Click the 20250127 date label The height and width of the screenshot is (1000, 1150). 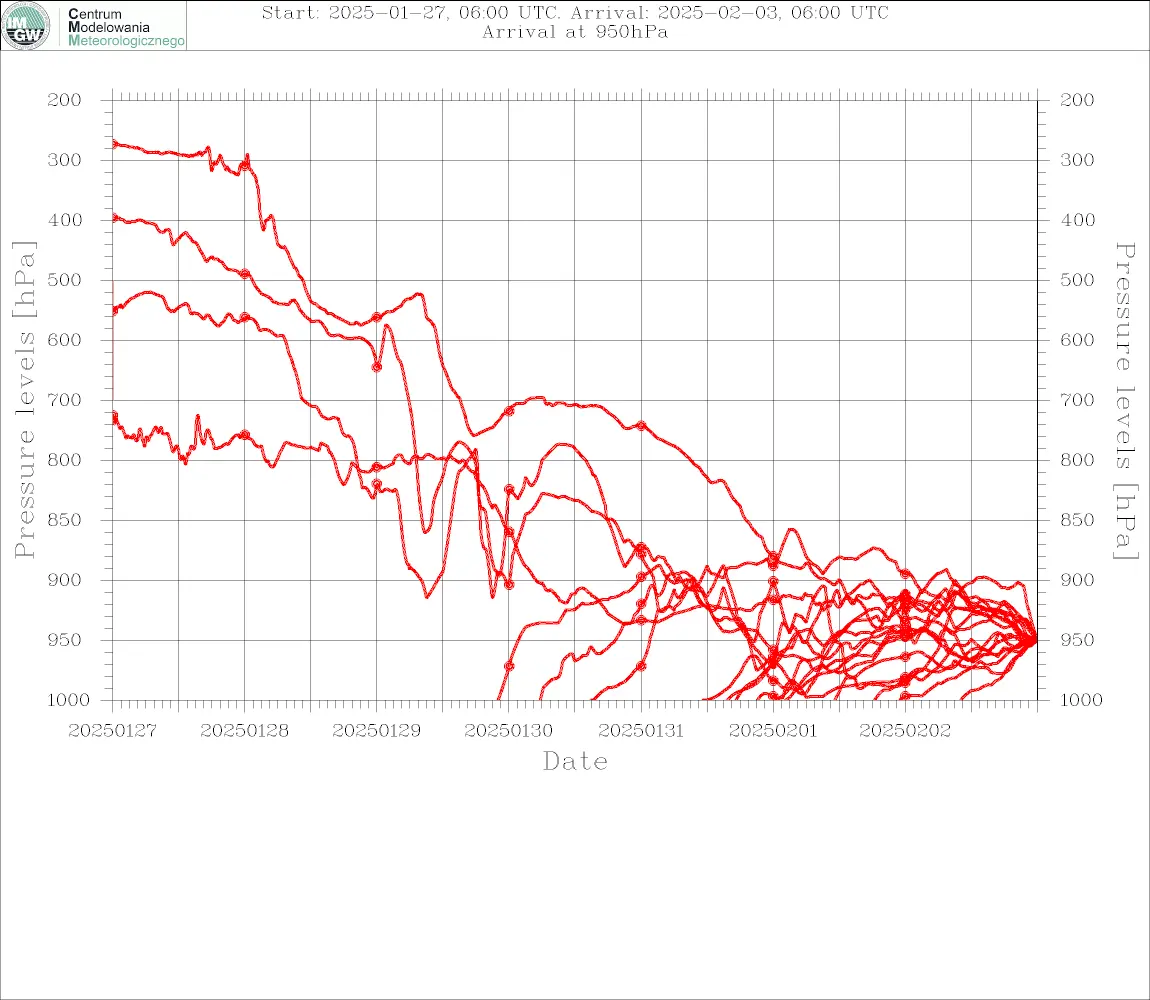pyautogui.click(x=112, y=731)
